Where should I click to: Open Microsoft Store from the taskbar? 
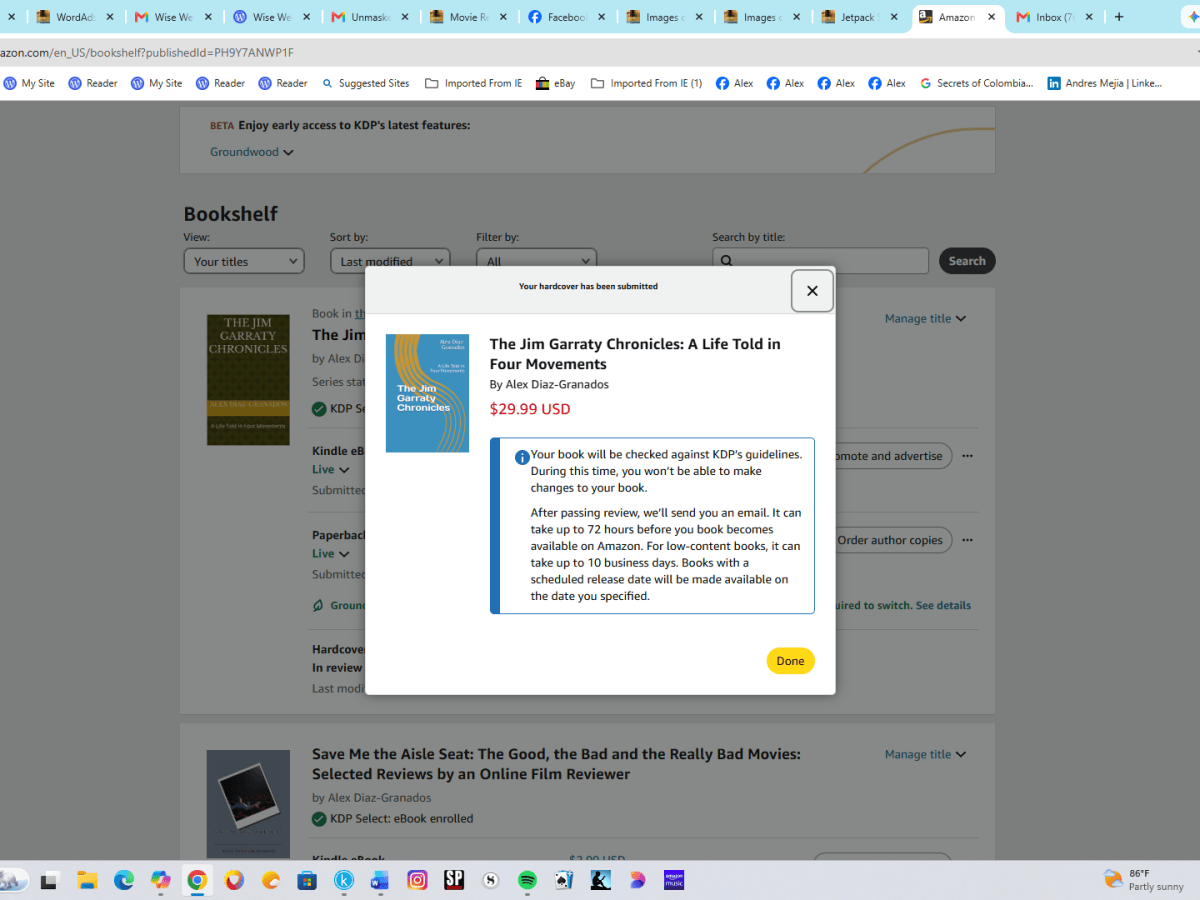click(x=307, y=880)
